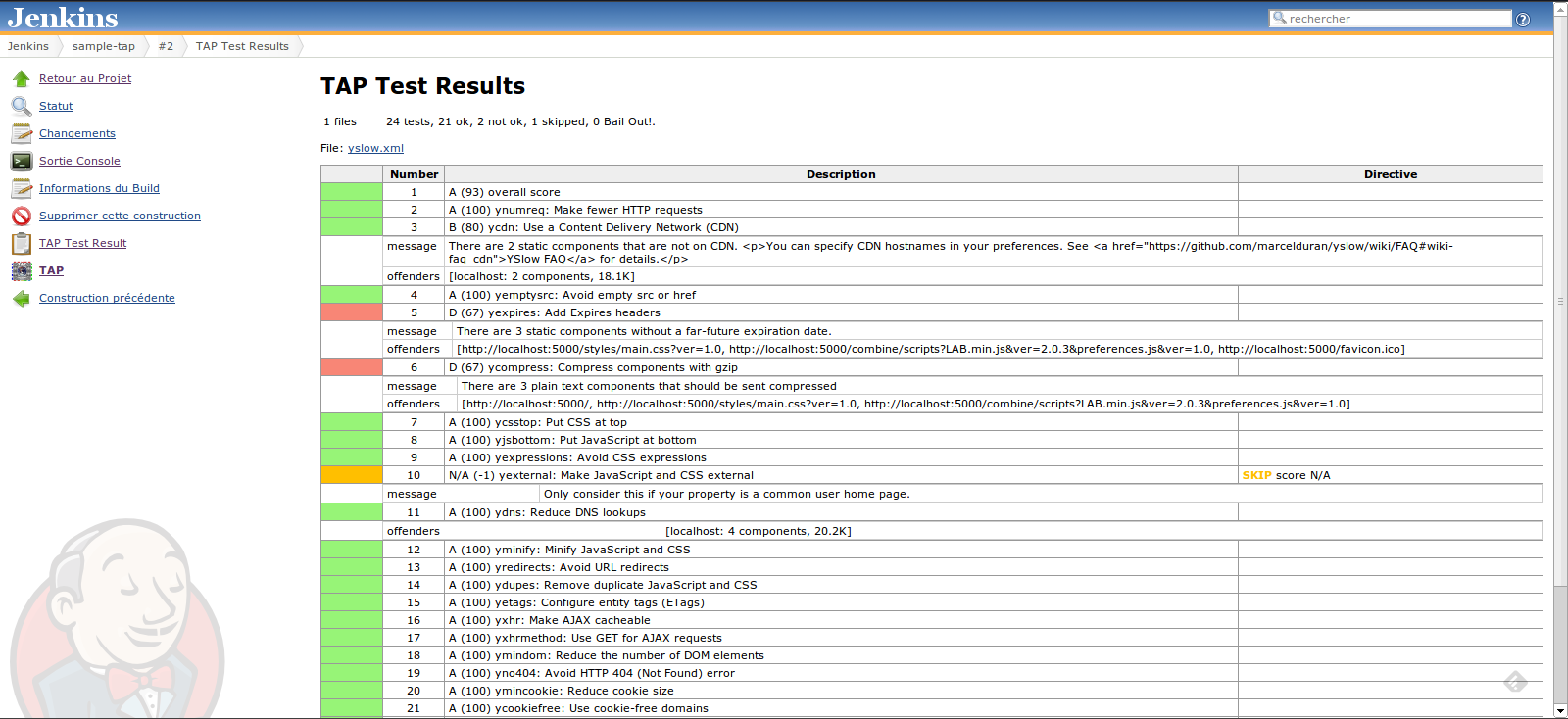Click 'yjsbottom: Put JavaScript at bottom' row
The image size is (1568, 719).
tap(932, 440)
